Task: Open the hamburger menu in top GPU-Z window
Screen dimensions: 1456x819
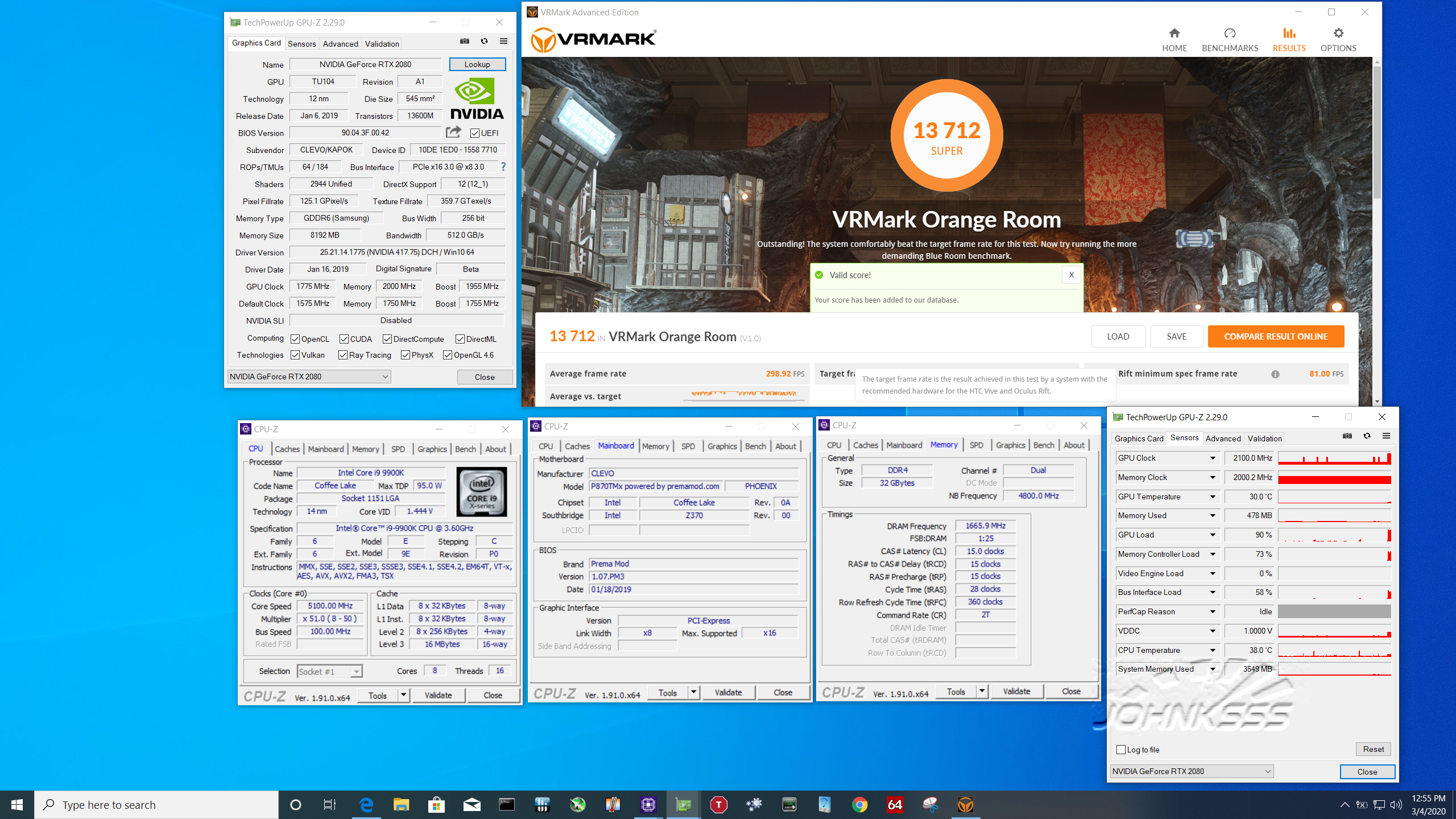Action: (x=503, y=41)
